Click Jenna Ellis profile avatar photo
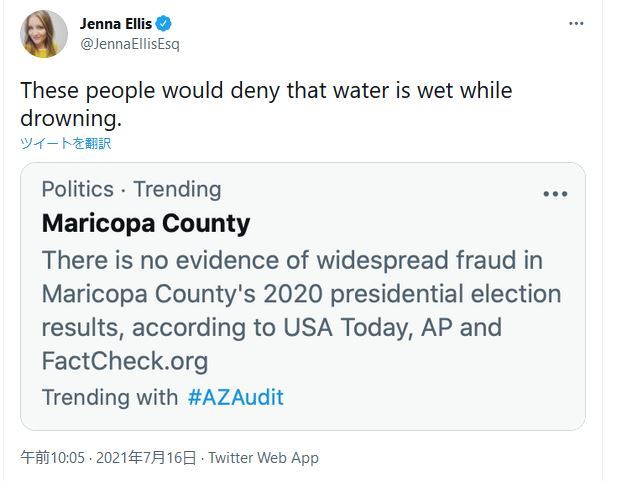The width and height of the screenshot is (622, 481). tap(44, 34)
